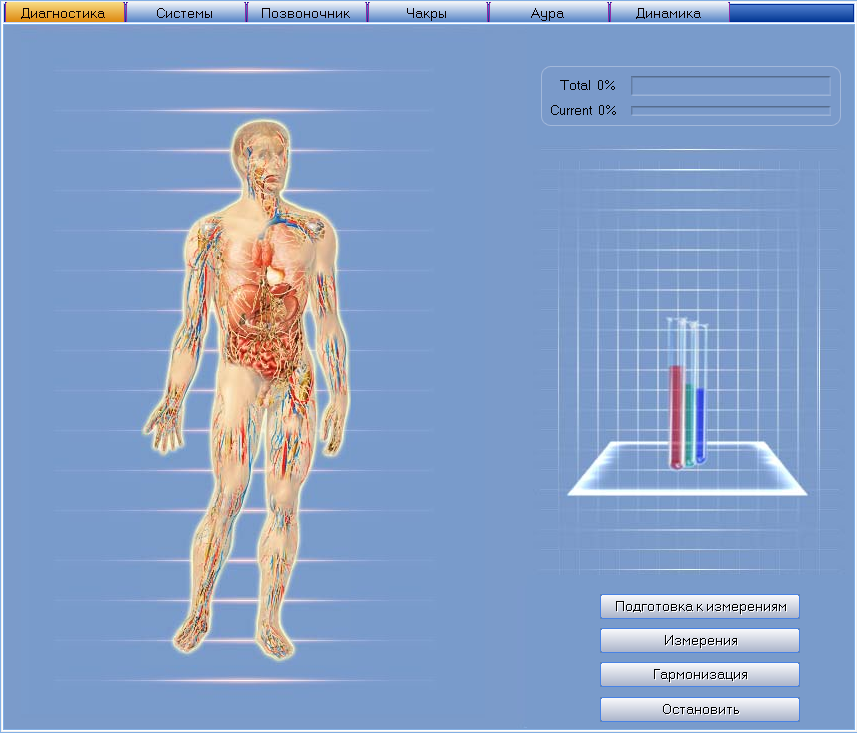Go to the Чакры tab

pyautogui.click(x=427, y=13)
